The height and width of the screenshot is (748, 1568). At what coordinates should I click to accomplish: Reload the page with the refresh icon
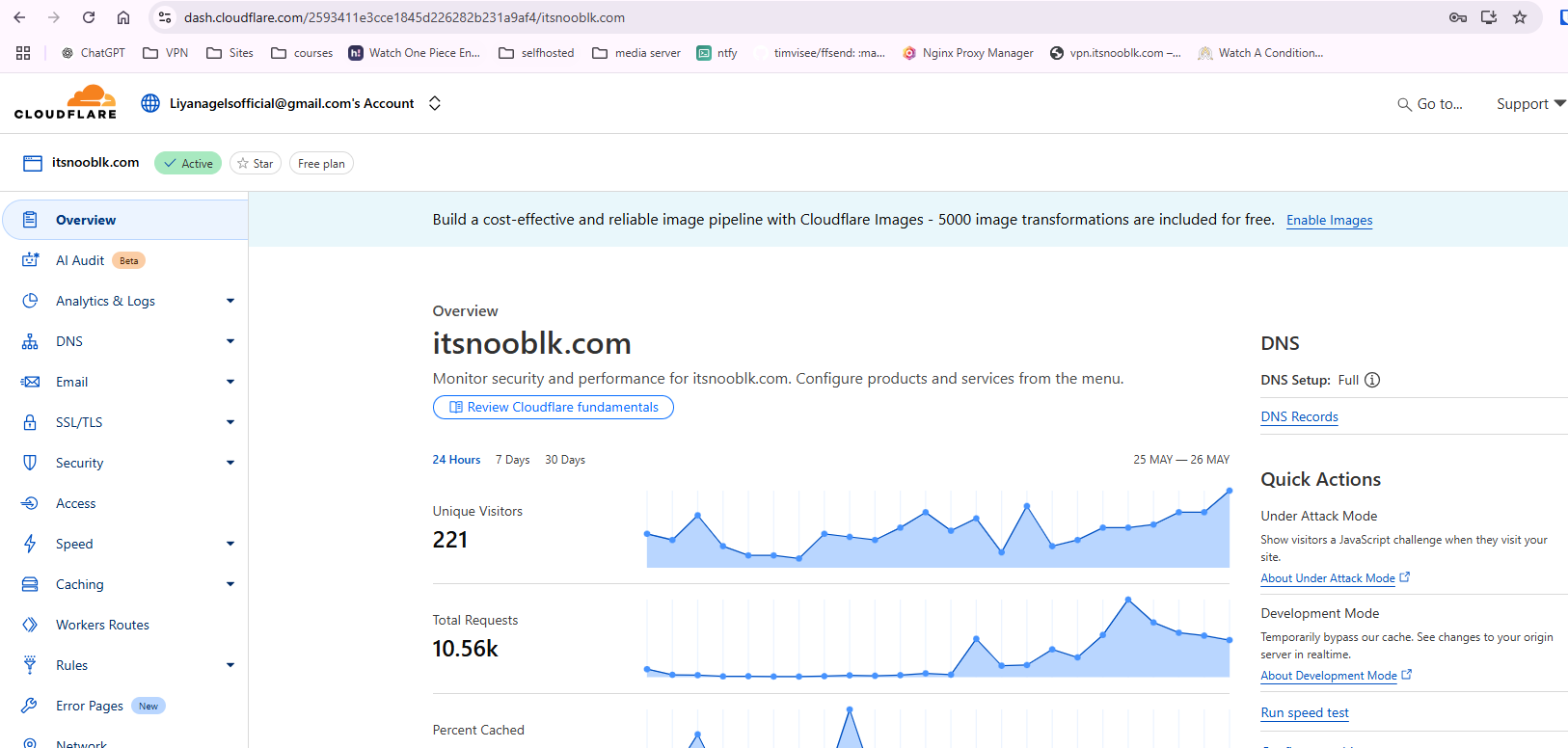(89, 17)
